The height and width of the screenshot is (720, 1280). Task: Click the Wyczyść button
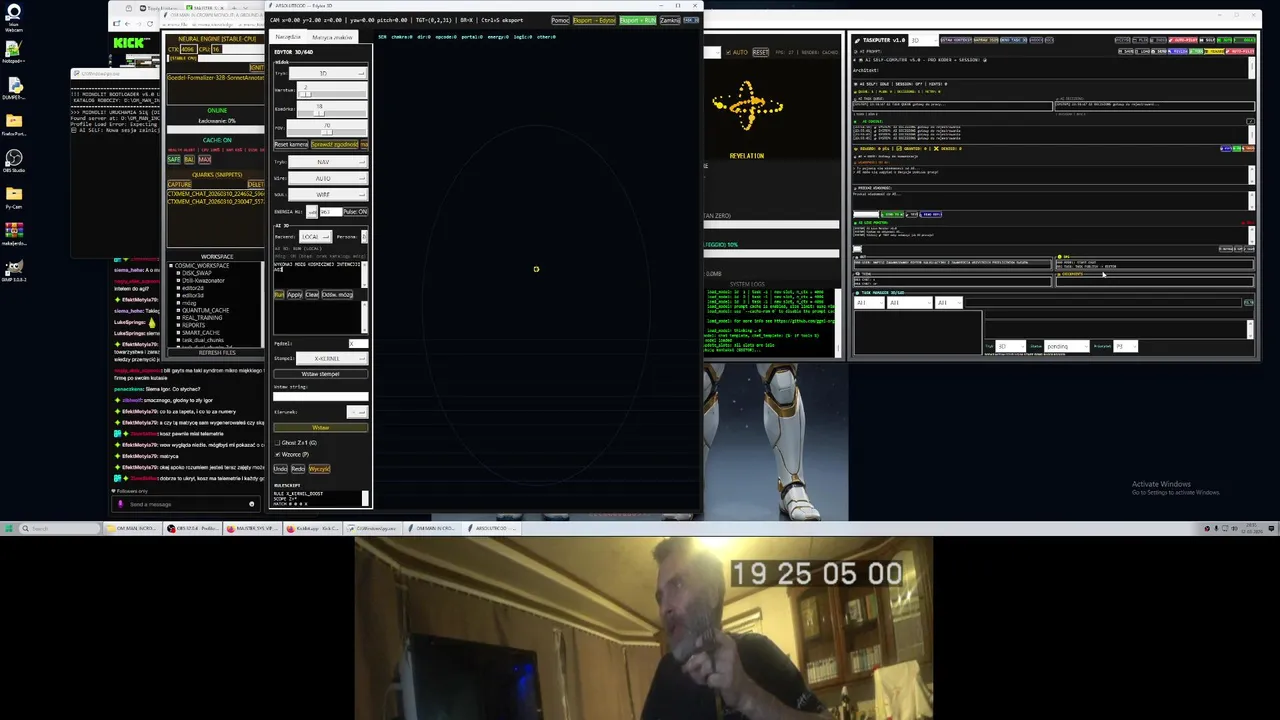[x=319, y=469]
